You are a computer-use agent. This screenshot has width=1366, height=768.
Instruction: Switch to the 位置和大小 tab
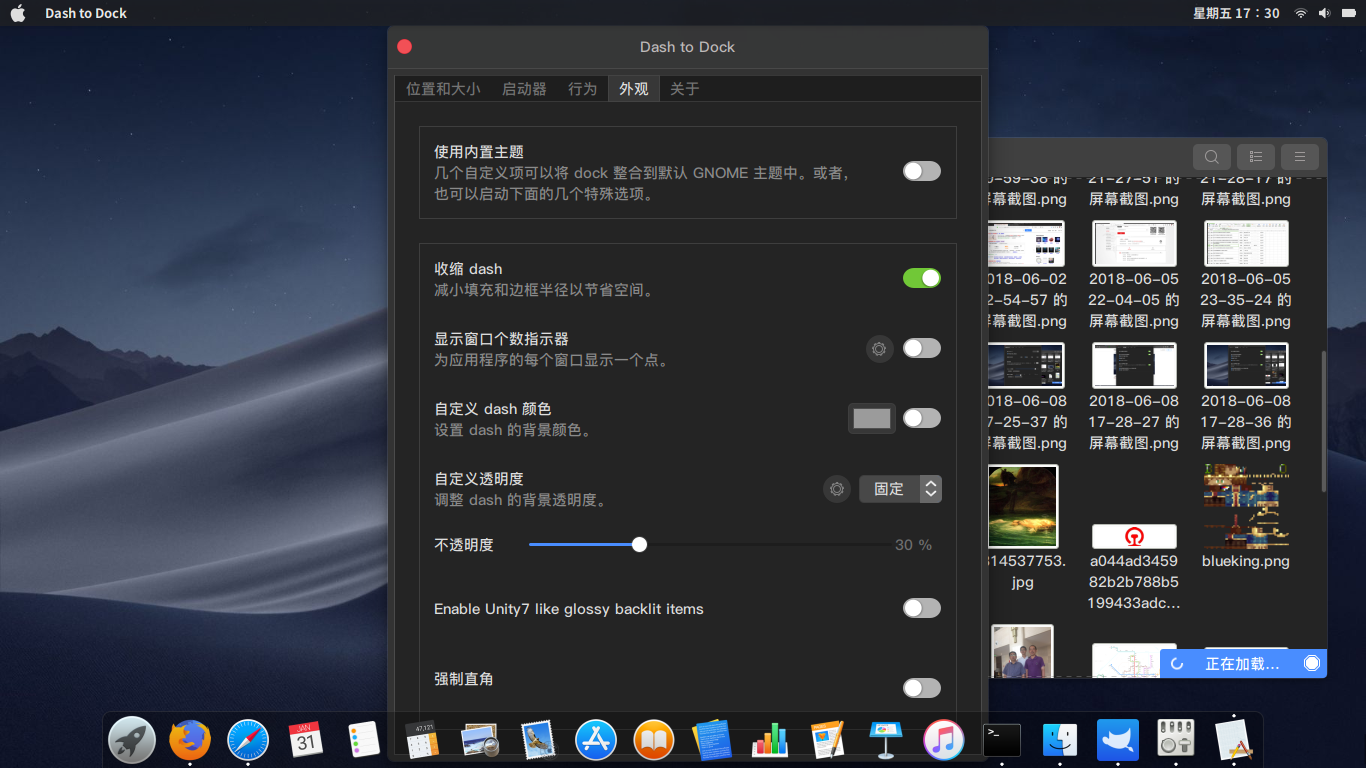pos(443,88)
